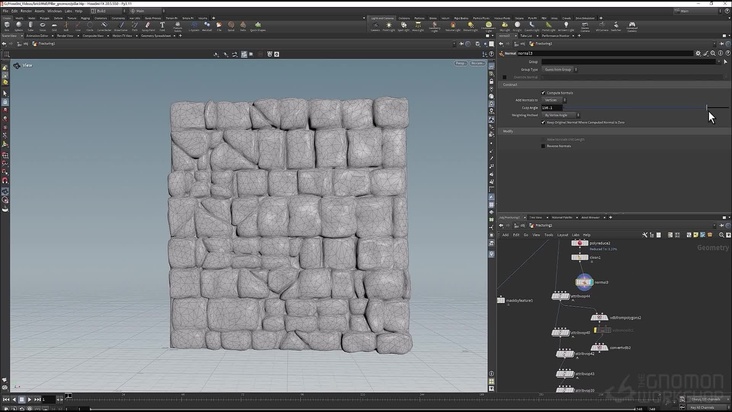Click the Group input field
Viewport: 732px width, 412px height.
[630, 62]
